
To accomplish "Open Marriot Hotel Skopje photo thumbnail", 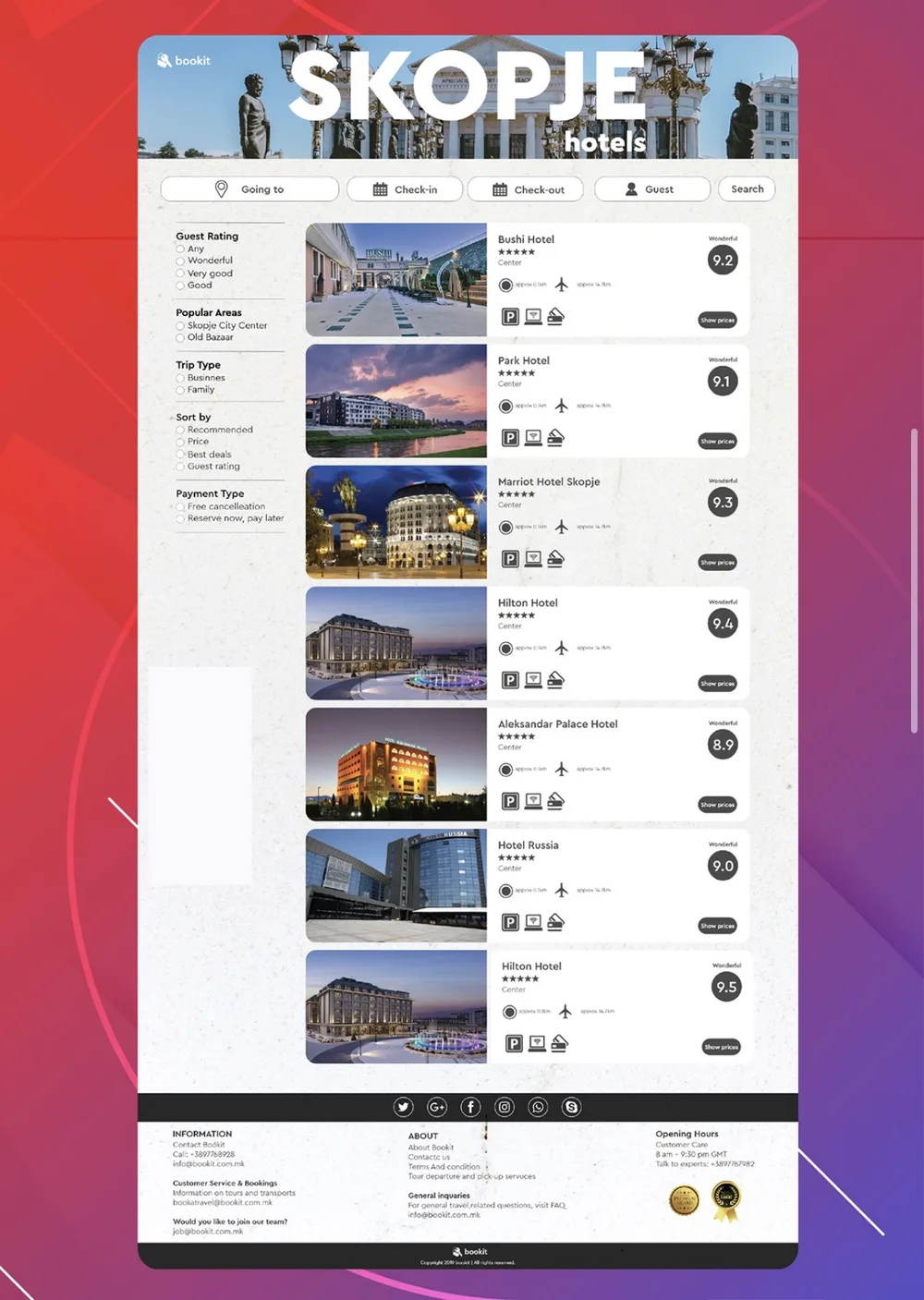I will point(396,522).
